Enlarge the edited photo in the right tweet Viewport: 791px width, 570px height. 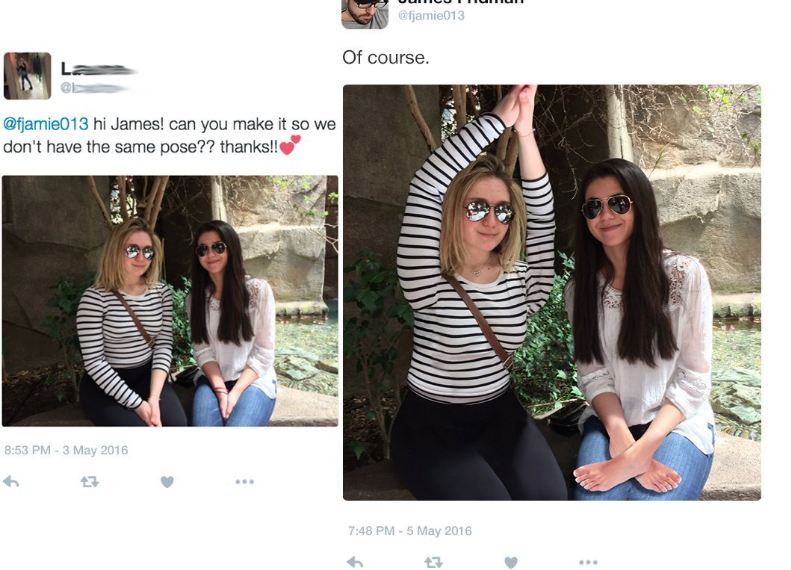tap(551, 292)
